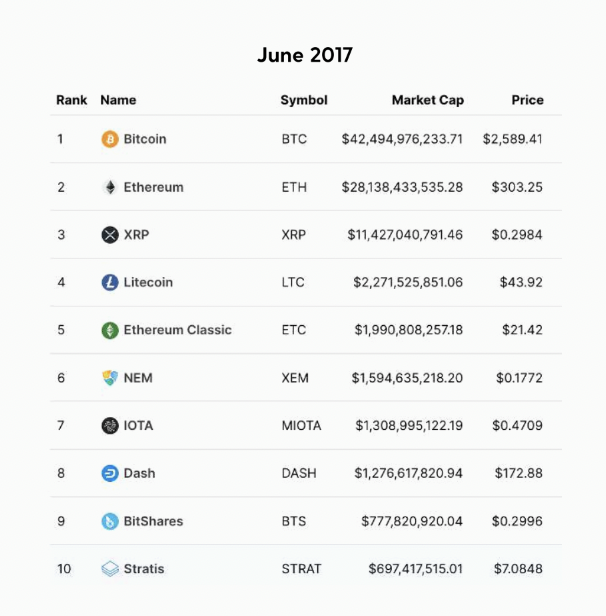Click the Stratis layered logo icon
The width and height of the screenshot is (606, 616).
pyautogui.click(x=110, y=569)
